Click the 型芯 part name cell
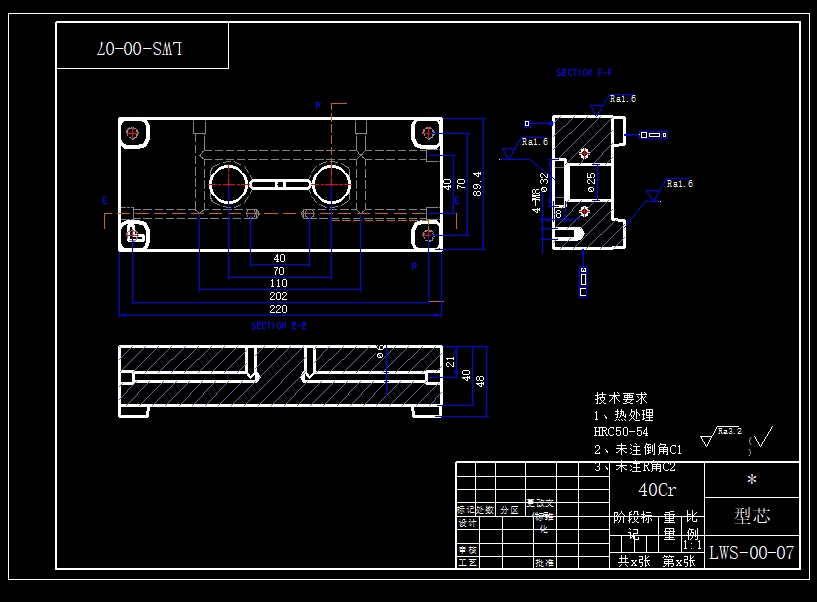Image resolution: width=817 pixels, height=602 pixels. click(x=752, y=516)
